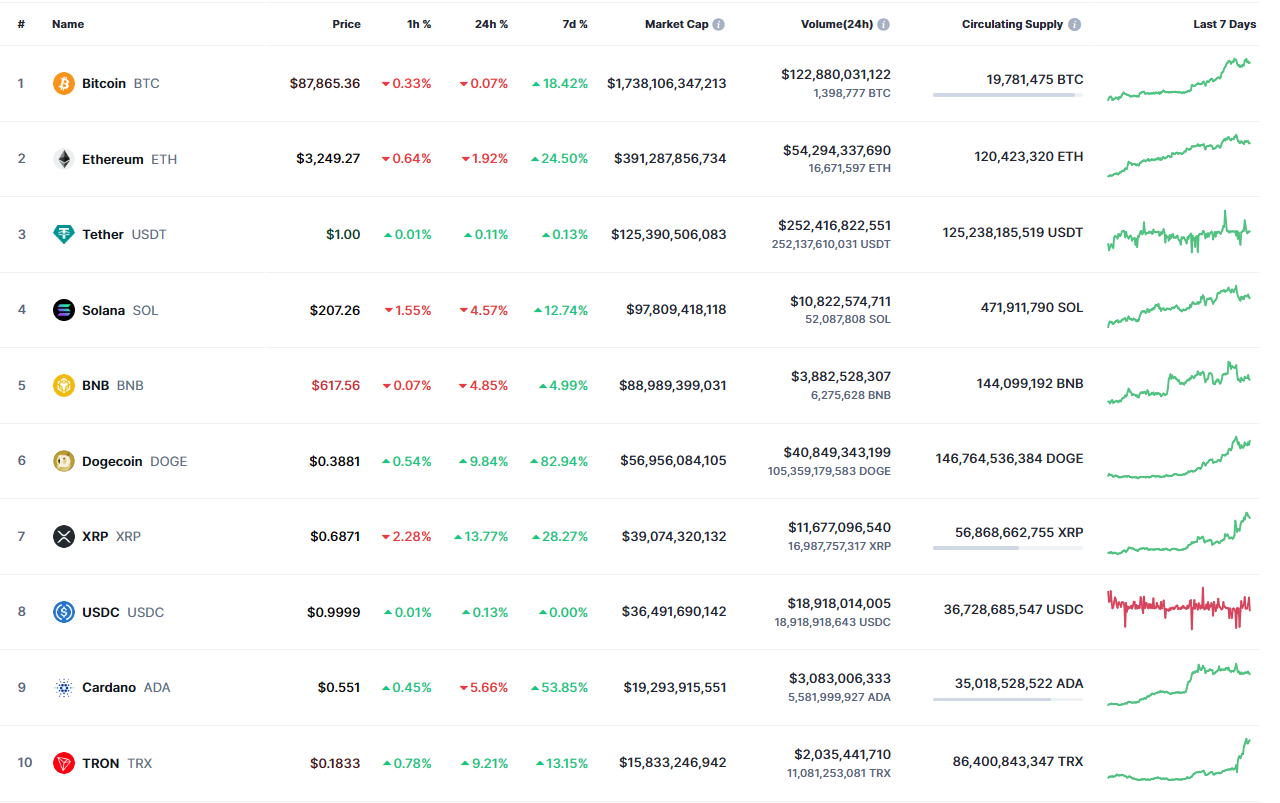Image resolution: width=1280 pixels, height=803 pixels.
Task: Open the Solana name link
Action: [104, 310]
